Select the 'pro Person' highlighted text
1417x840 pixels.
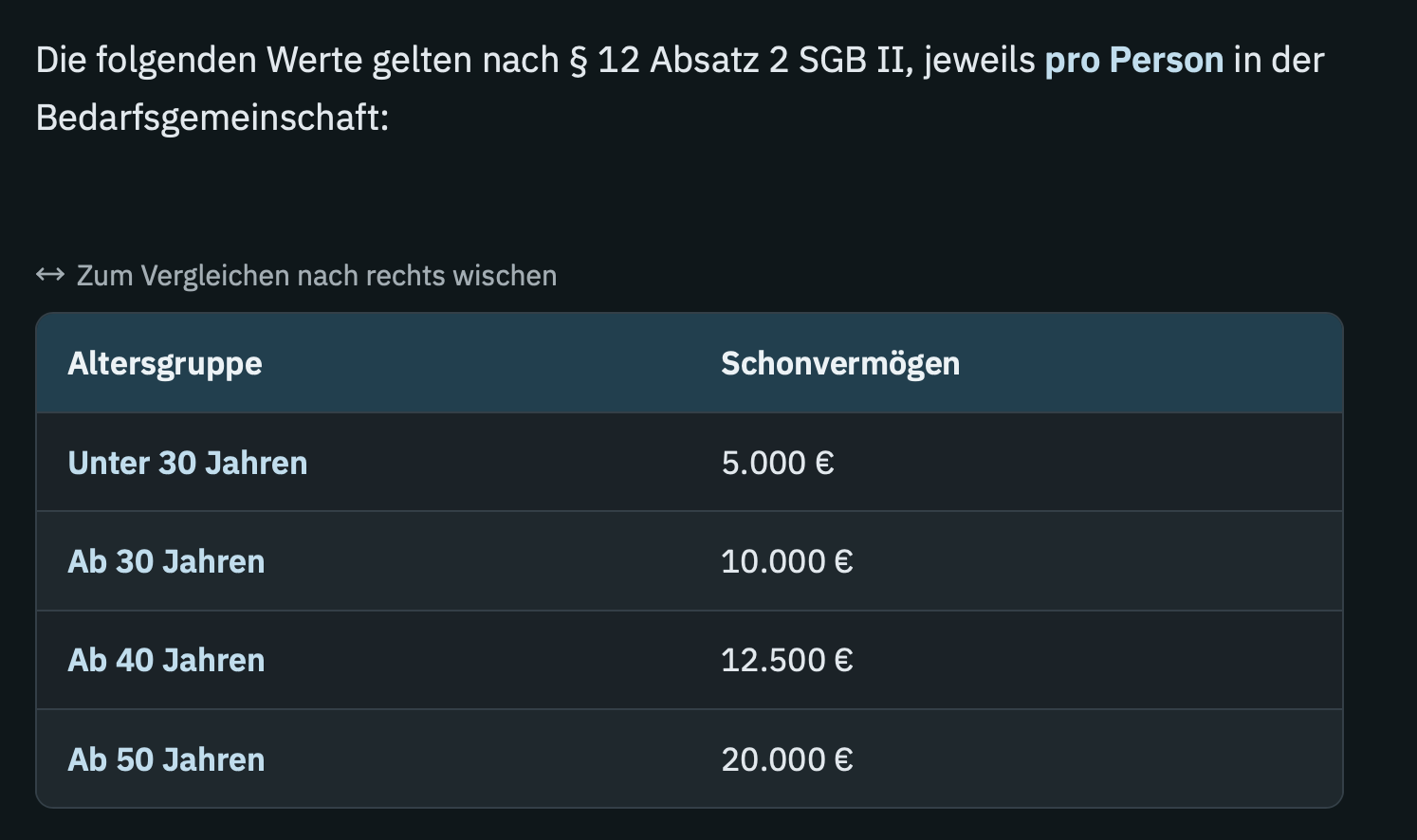[x=1134, y=60]
